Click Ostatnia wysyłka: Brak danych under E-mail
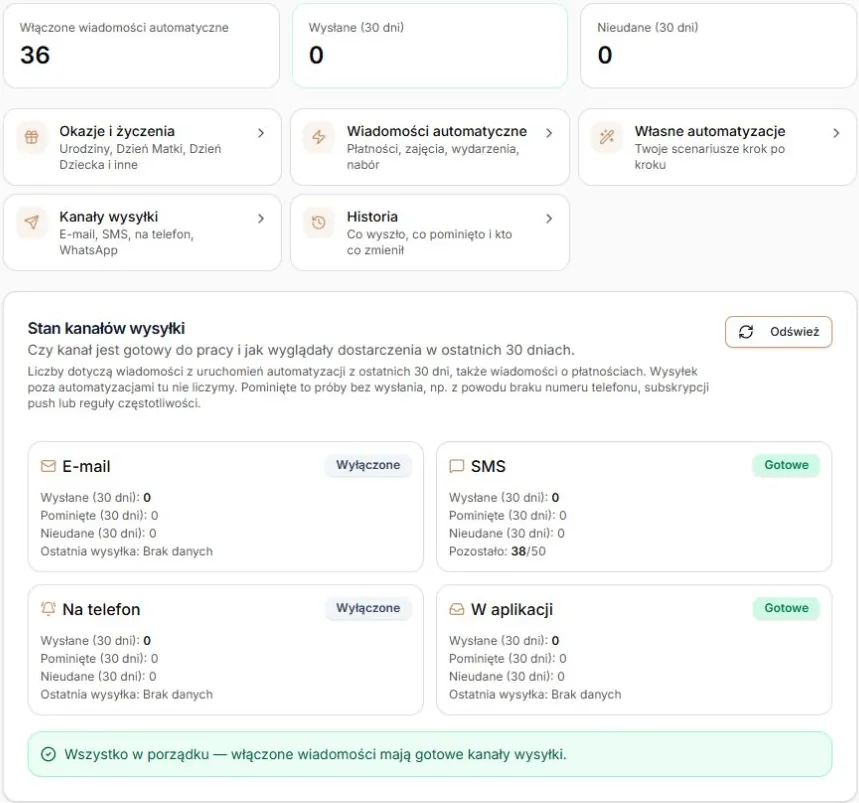The height and width of the screenshot is (803, 859). 127,551
